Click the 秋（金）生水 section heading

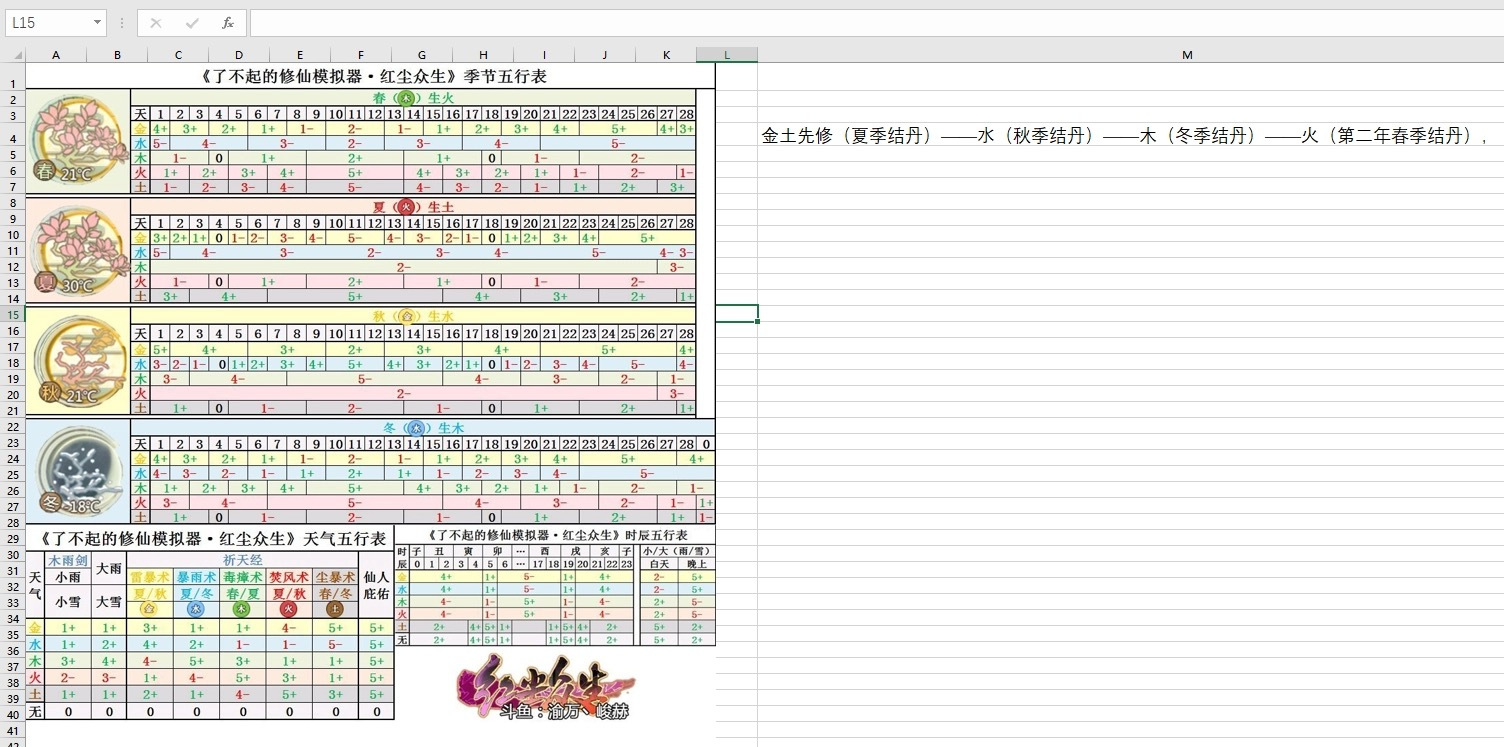pyautogui.click(x=413, y=316)
